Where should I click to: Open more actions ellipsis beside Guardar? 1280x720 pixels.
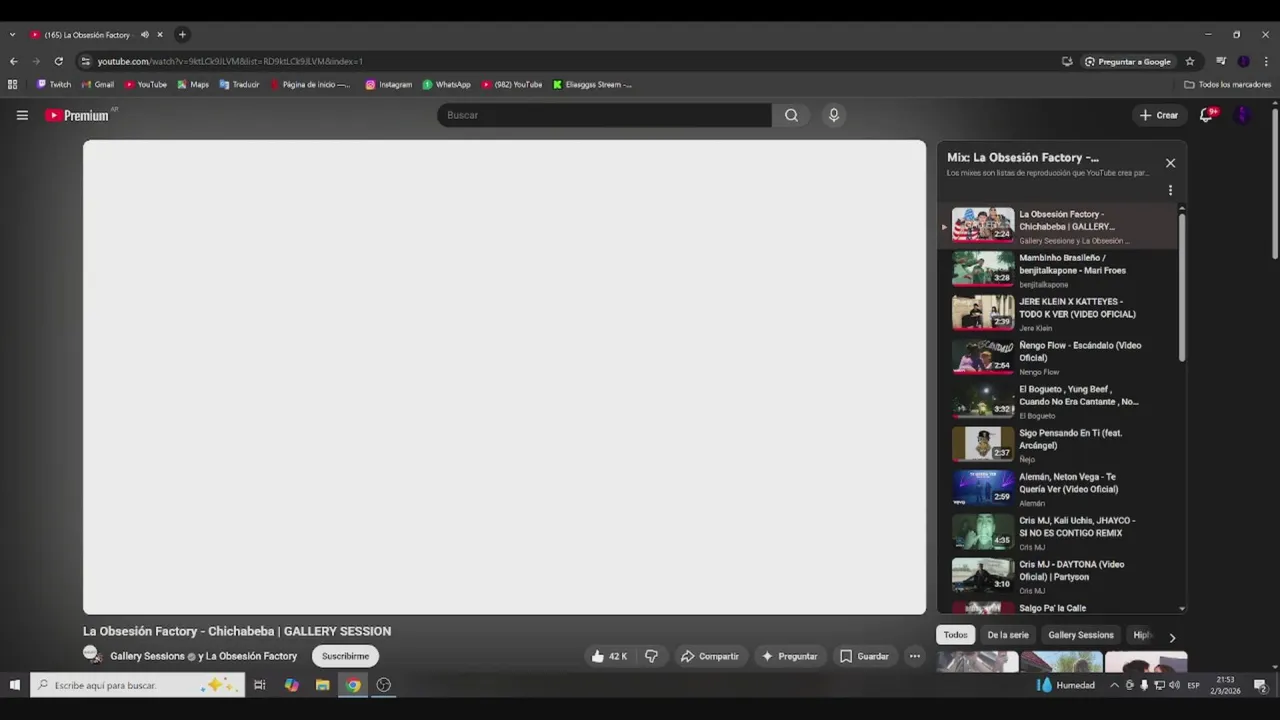click(914, 656)
